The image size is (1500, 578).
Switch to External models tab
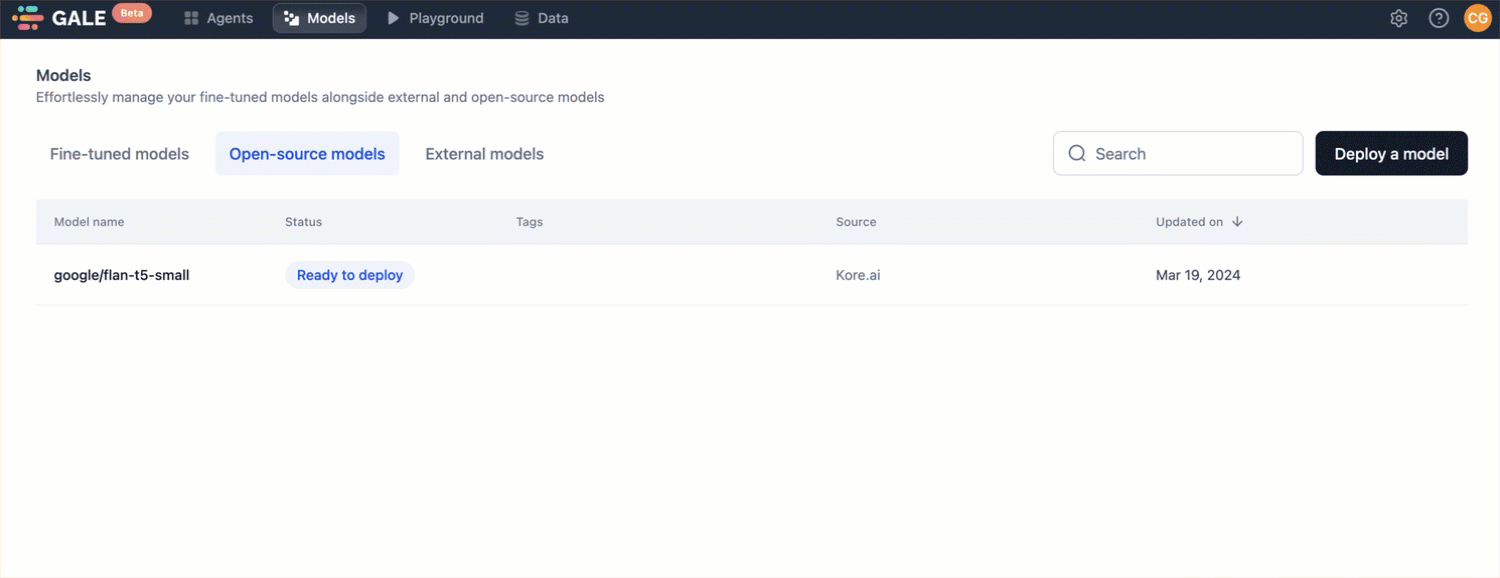point(484,154)
